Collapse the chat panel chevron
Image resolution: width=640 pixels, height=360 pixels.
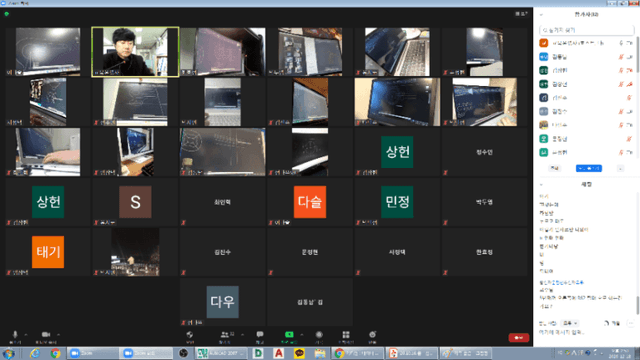[x=541, y=184]
